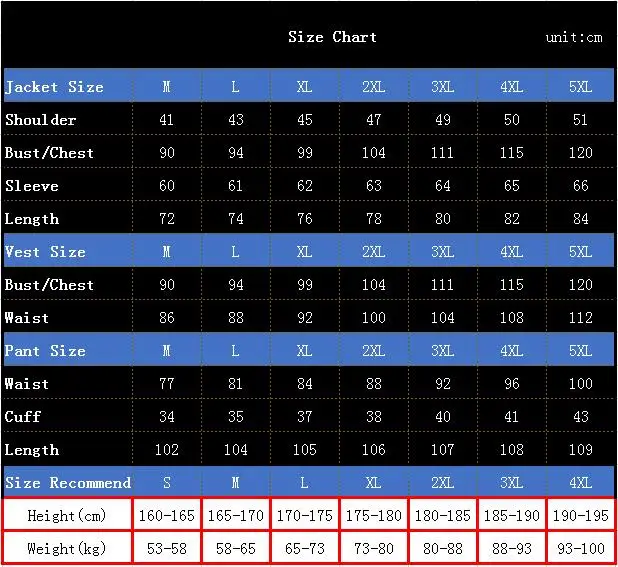This screenshot has width=618, height=567.
Task: Click height range "180-185"
Action: (443, 515)
